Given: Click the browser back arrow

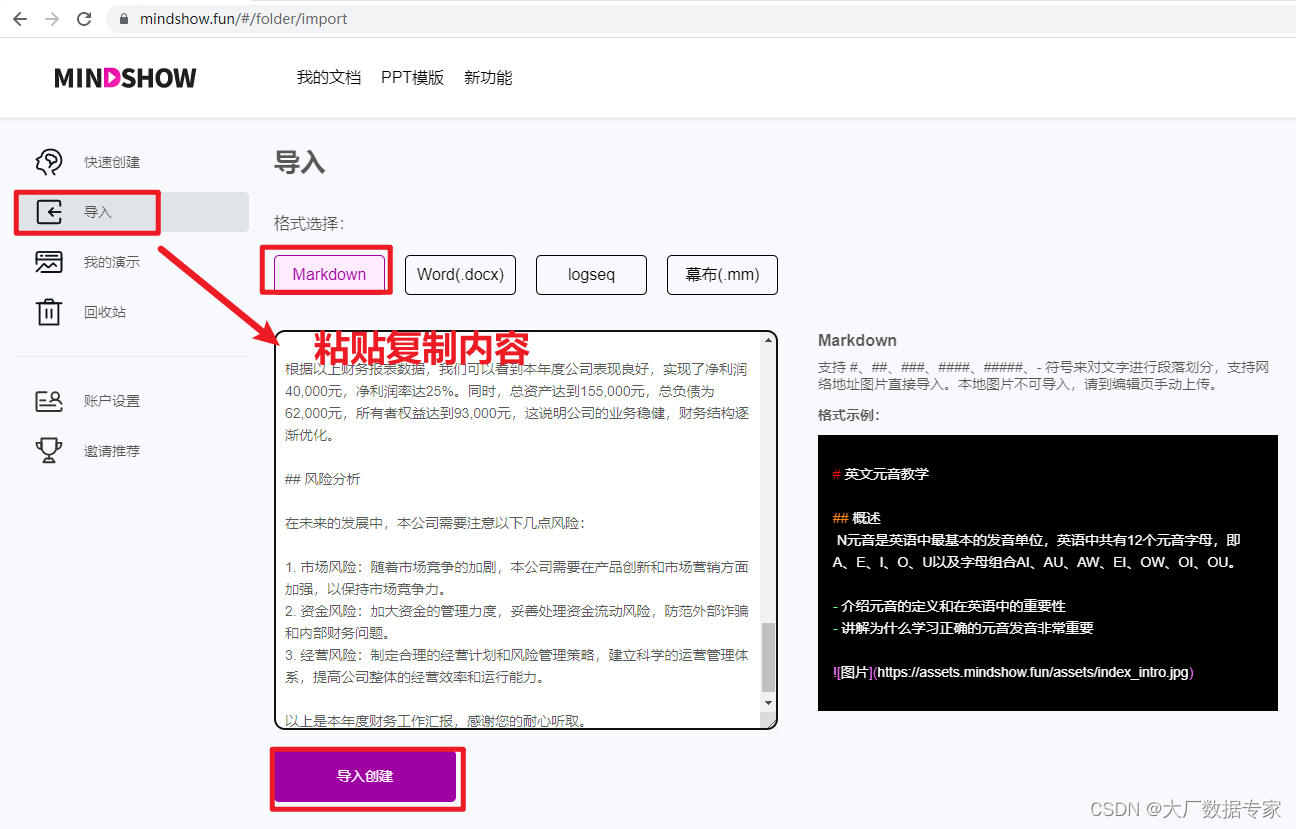Looking at the screenshot, I should (20, 19).
